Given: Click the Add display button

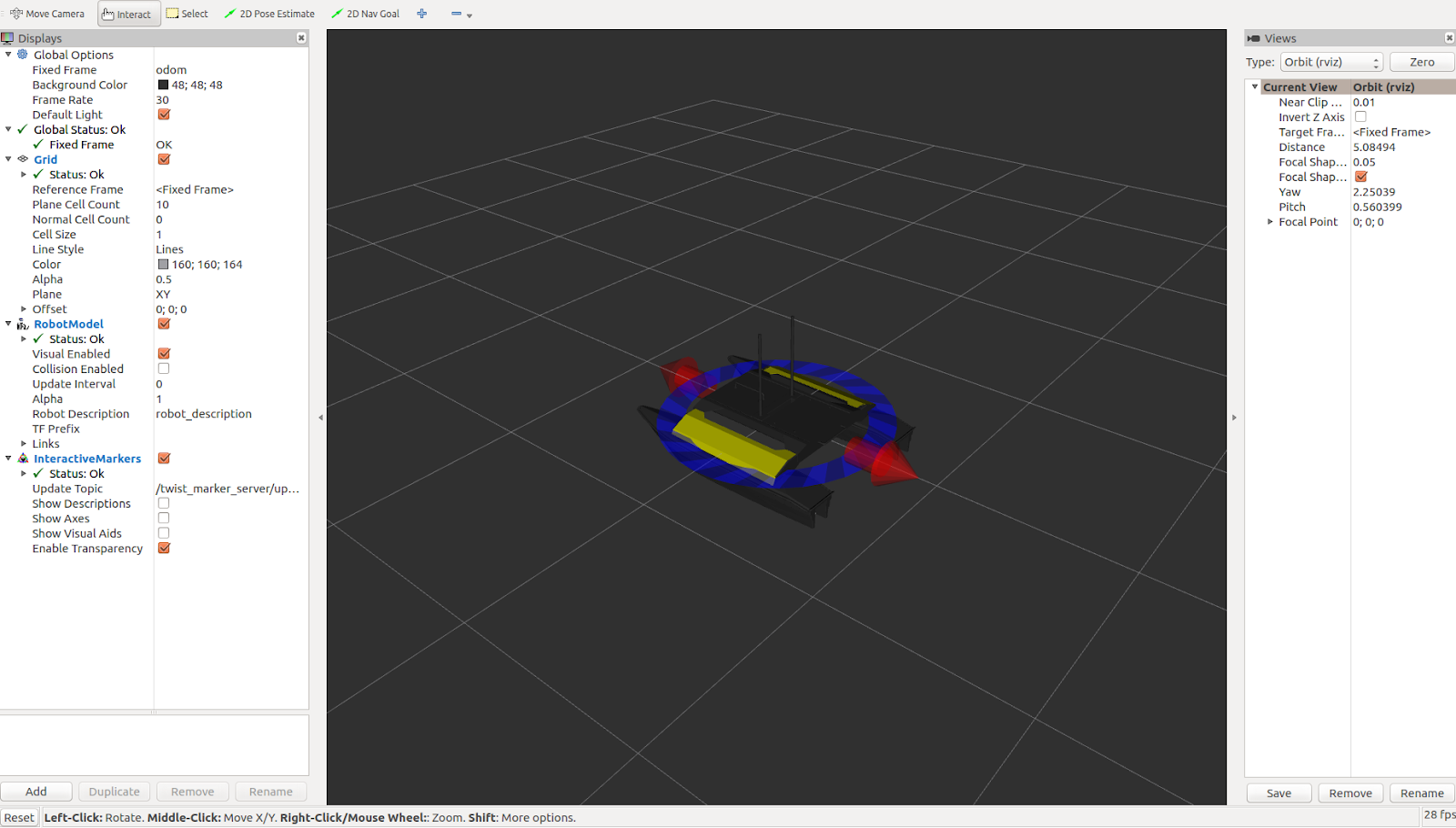Looking at the screenshot, I should 36,792.
